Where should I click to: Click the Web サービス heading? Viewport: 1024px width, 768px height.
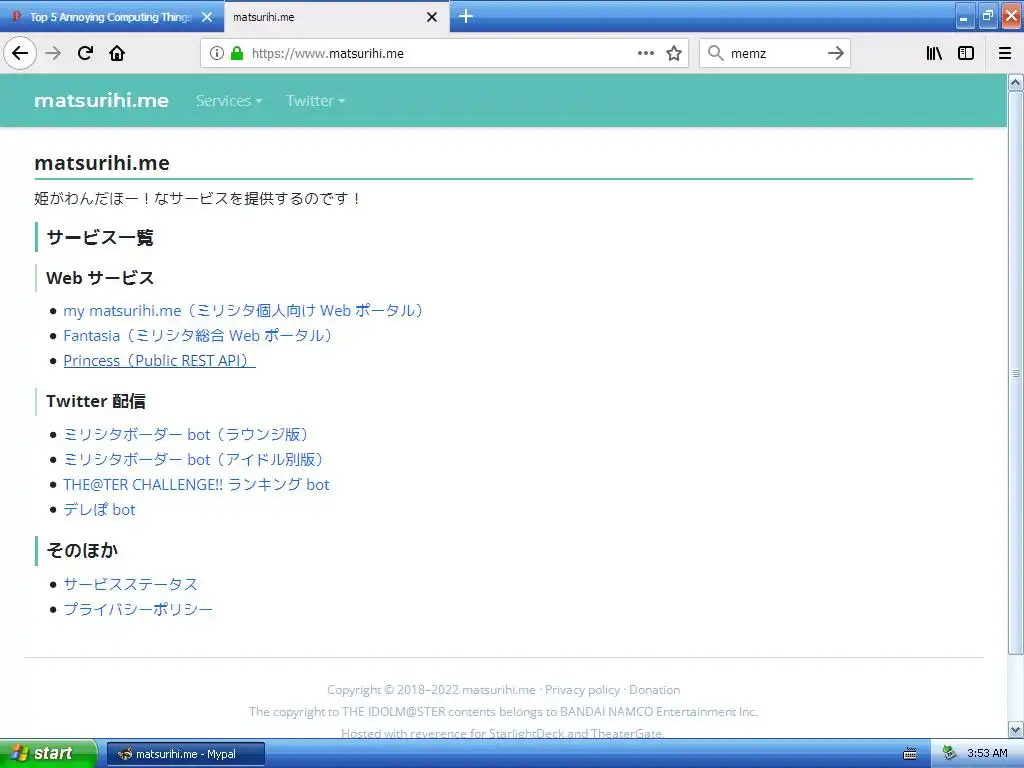[100, 278]
